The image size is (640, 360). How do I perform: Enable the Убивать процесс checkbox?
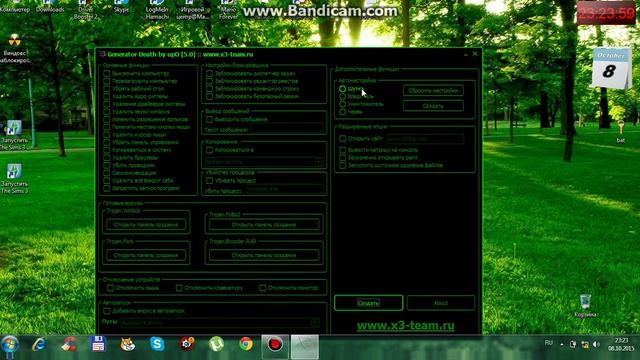pyautogui.click(x=209, y=180)
